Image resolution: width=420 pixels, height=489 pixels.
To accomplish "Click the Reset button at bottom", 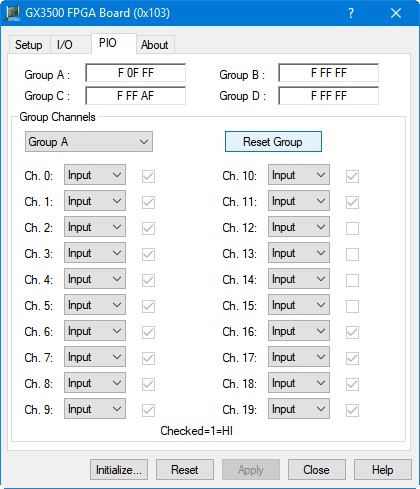I will pos(185,470).
